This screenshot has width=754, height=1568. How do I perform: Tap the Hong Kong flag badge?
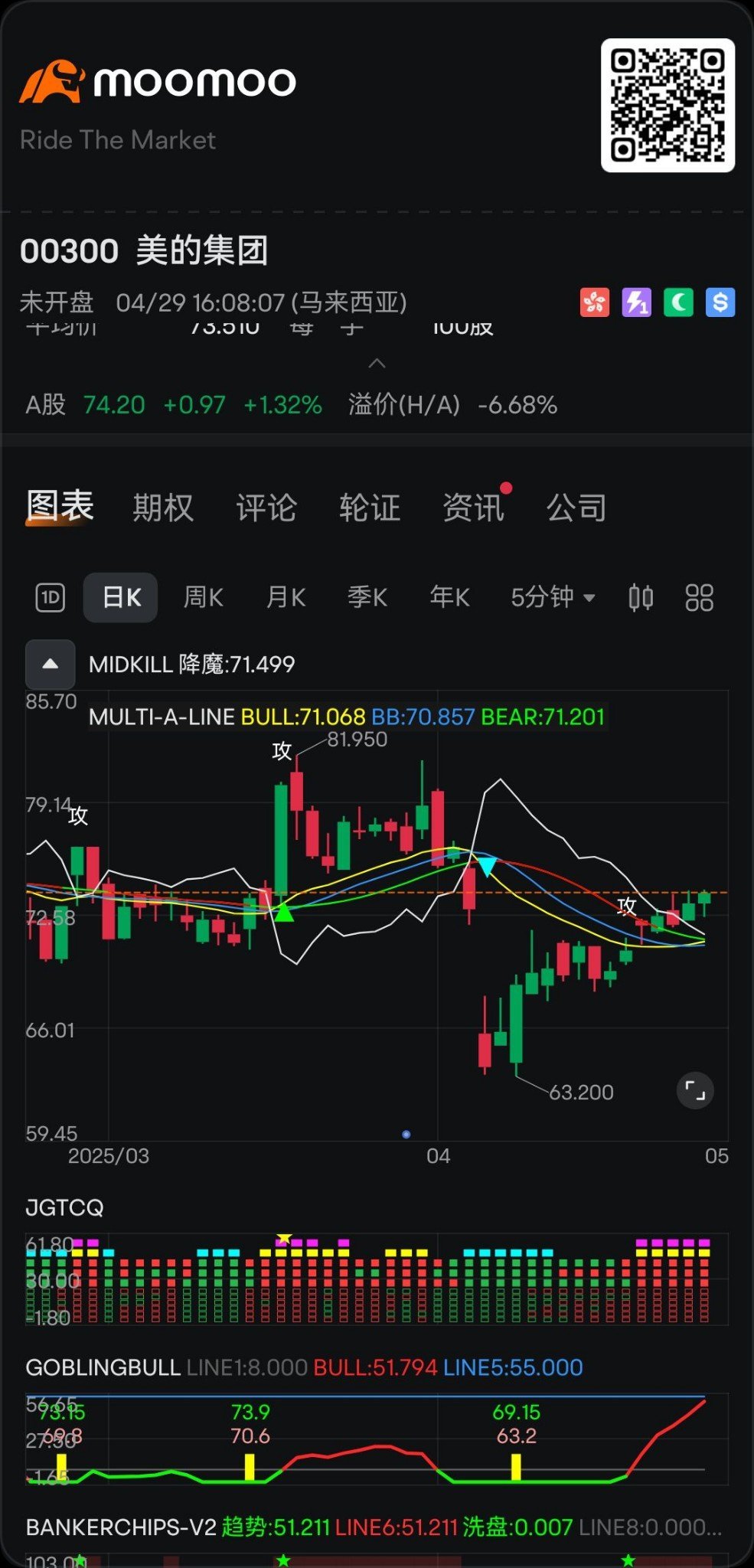click(595, 302)
